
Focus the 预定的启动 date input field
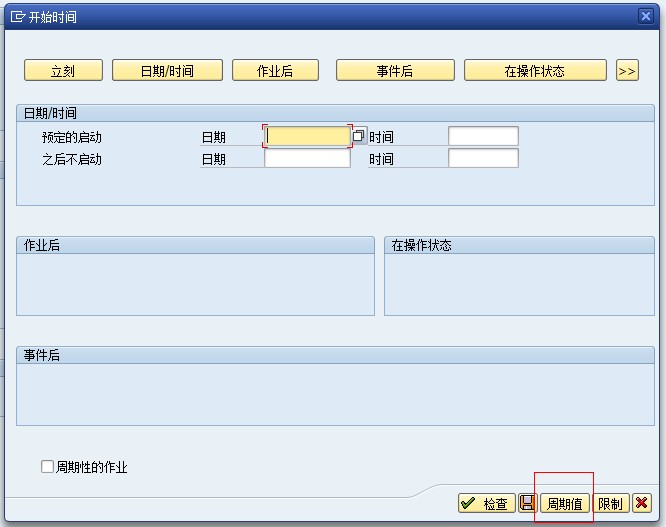coord(307,136)
